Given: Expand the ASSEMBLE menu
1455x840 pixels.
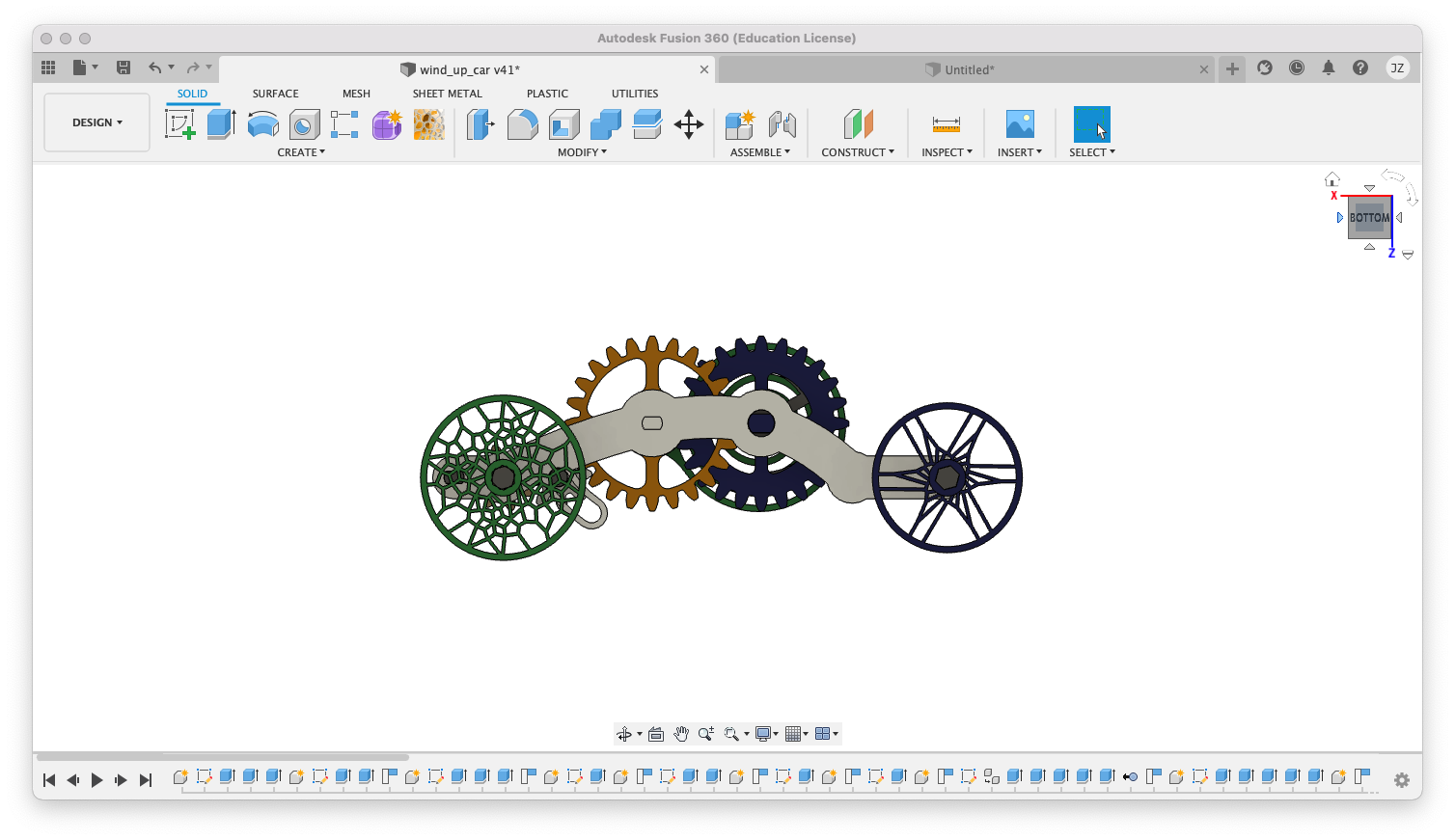Looking at the screenshot, I should (x=760, y=152).
